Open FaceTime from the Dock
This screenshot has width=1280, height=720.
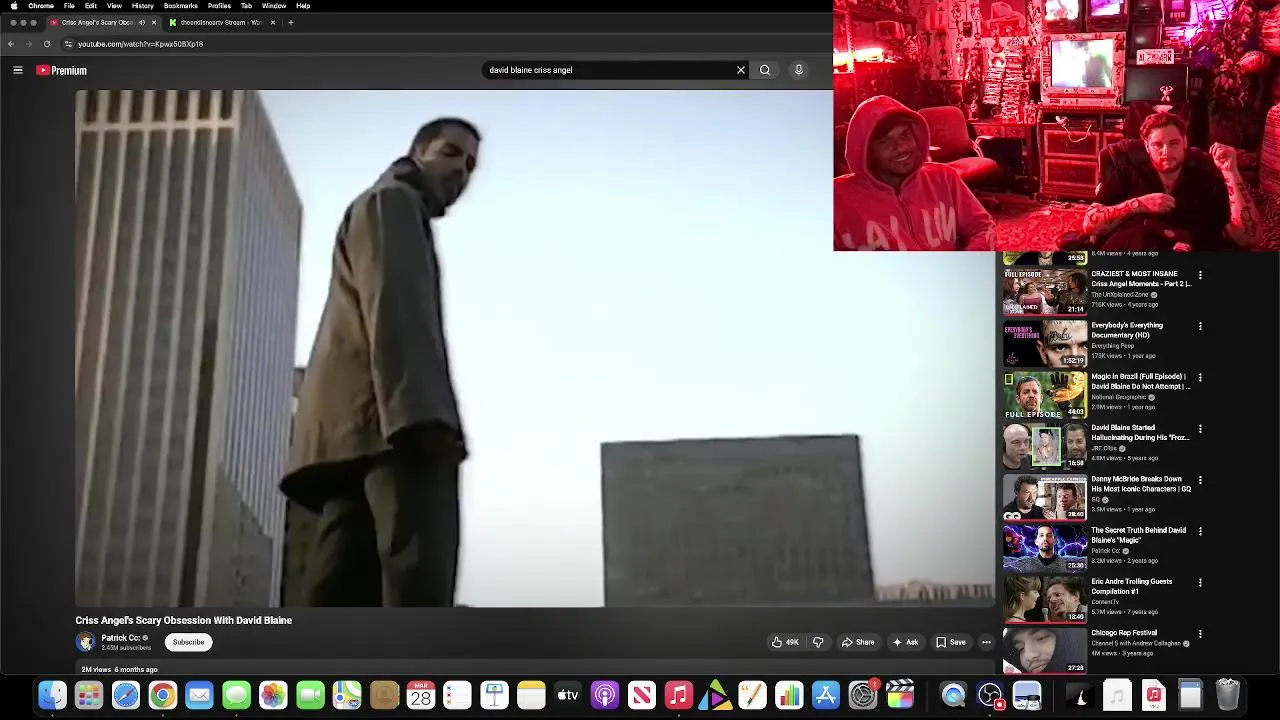coord(310,695)
